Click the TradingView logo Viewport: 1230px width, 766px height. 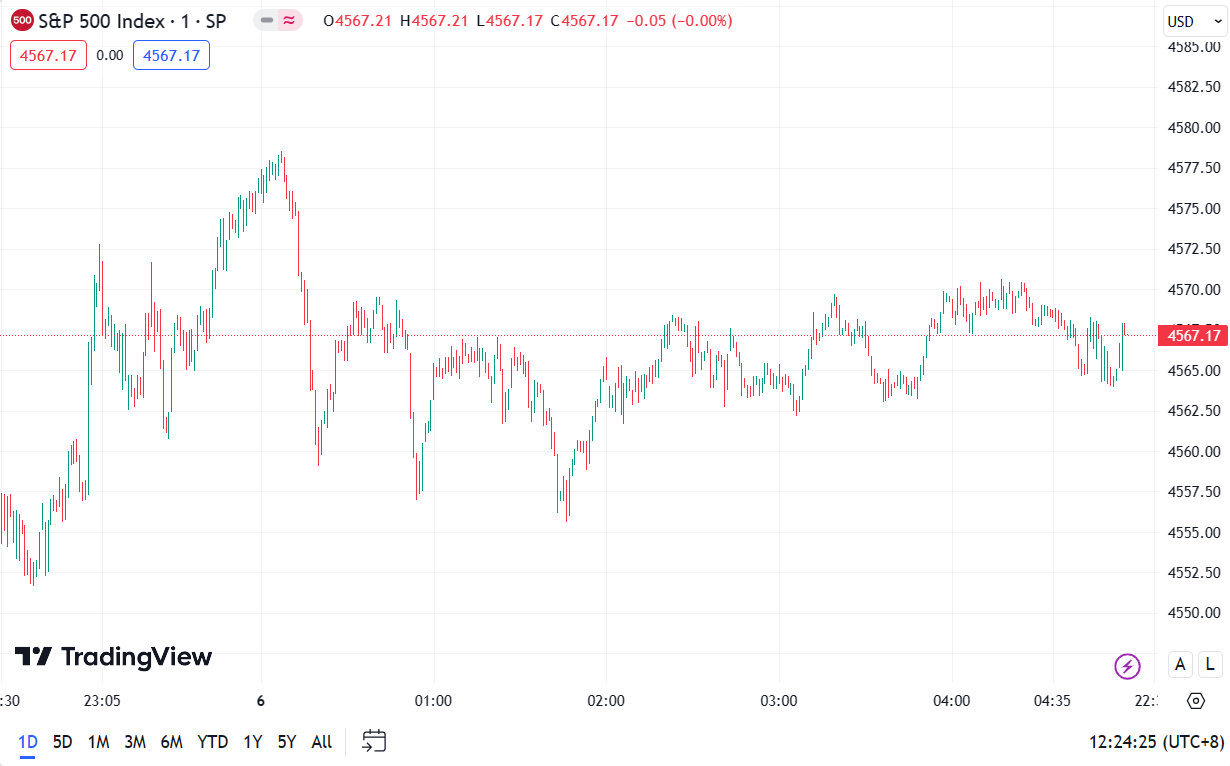[113, 657]
